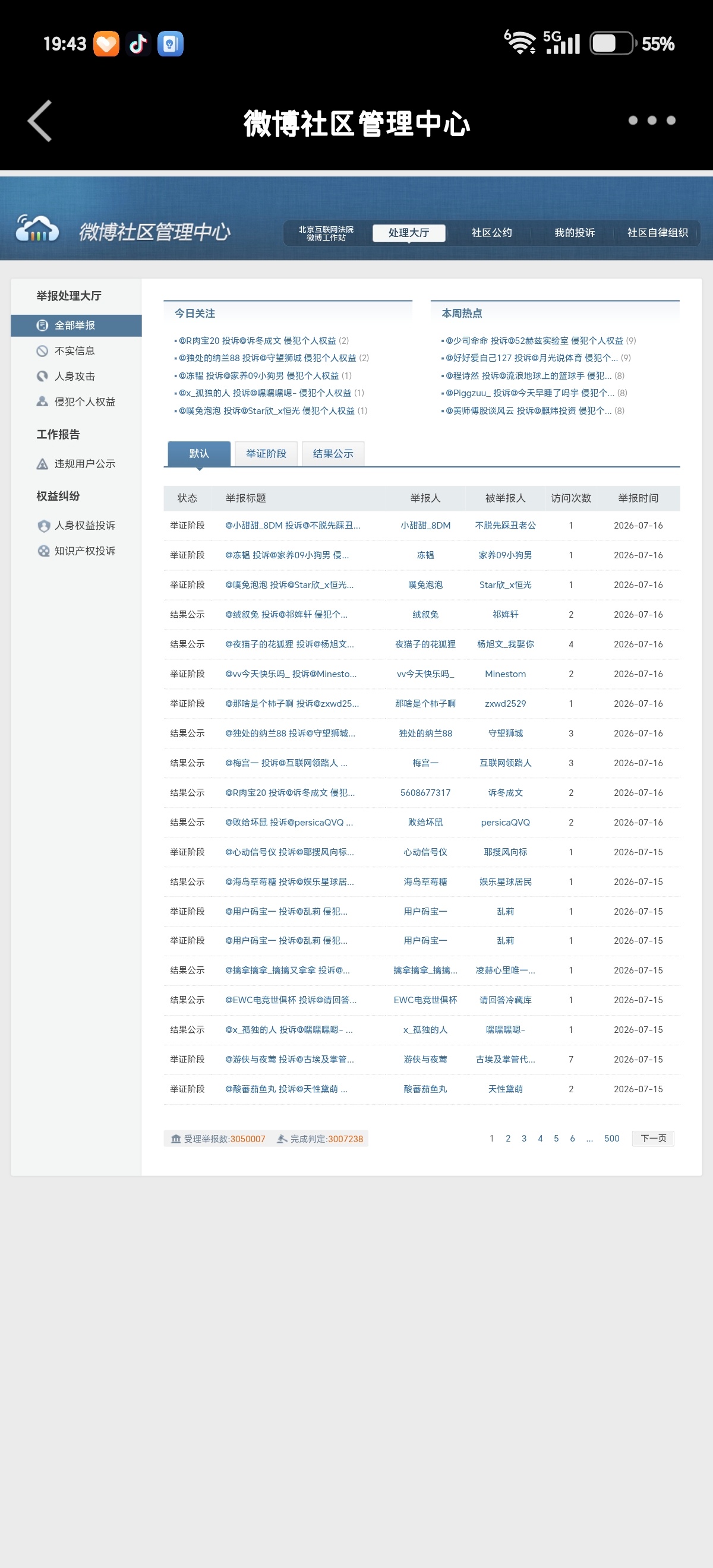Click the 受理举报数 building icon
This screenshot has height=1568, width=713.
pyautogui.click(x=176, y=1139)
